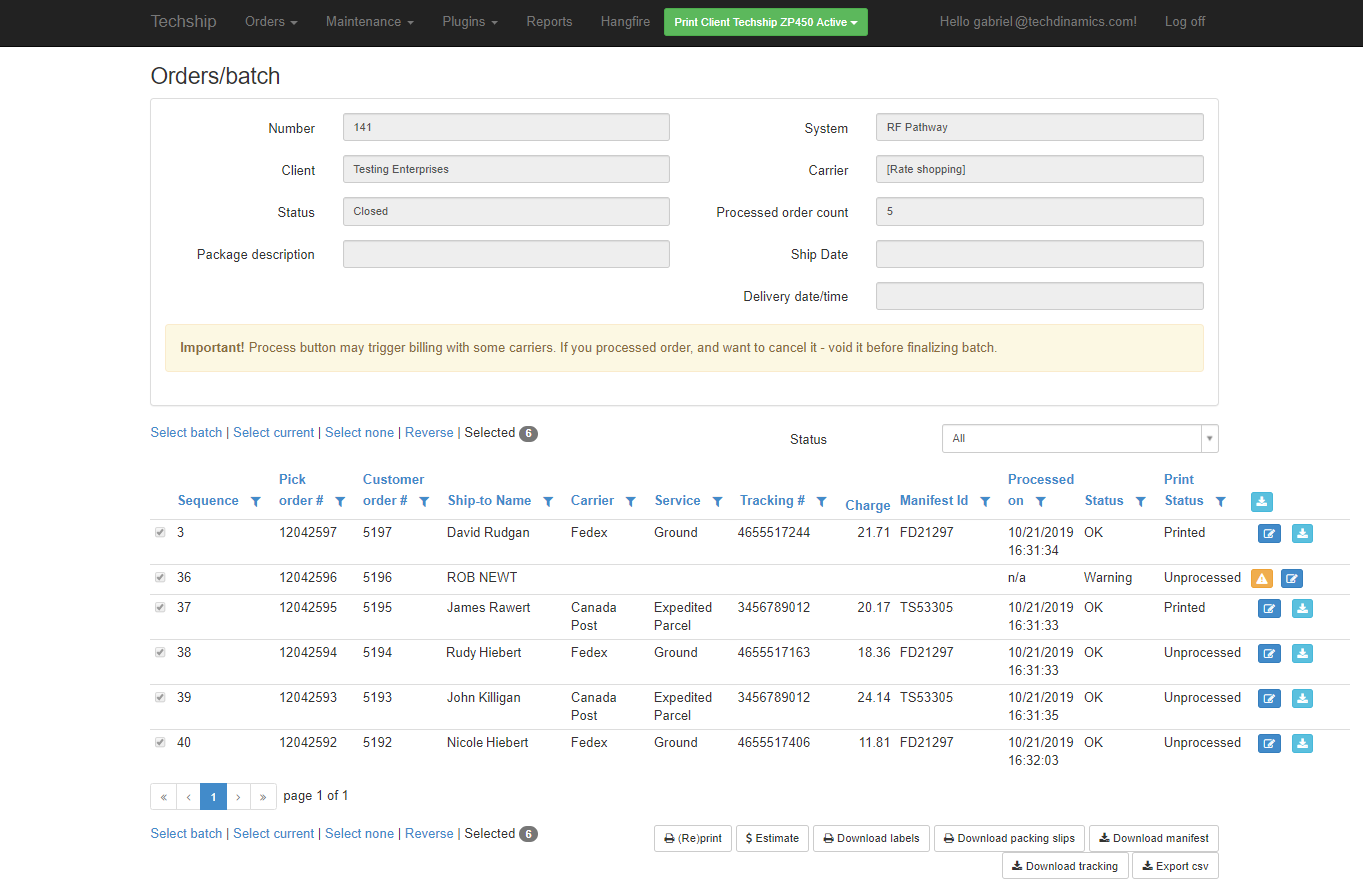Open the filter icon on the Carrier column
This screenshot has width=1363, height=882.
[630, 501]
